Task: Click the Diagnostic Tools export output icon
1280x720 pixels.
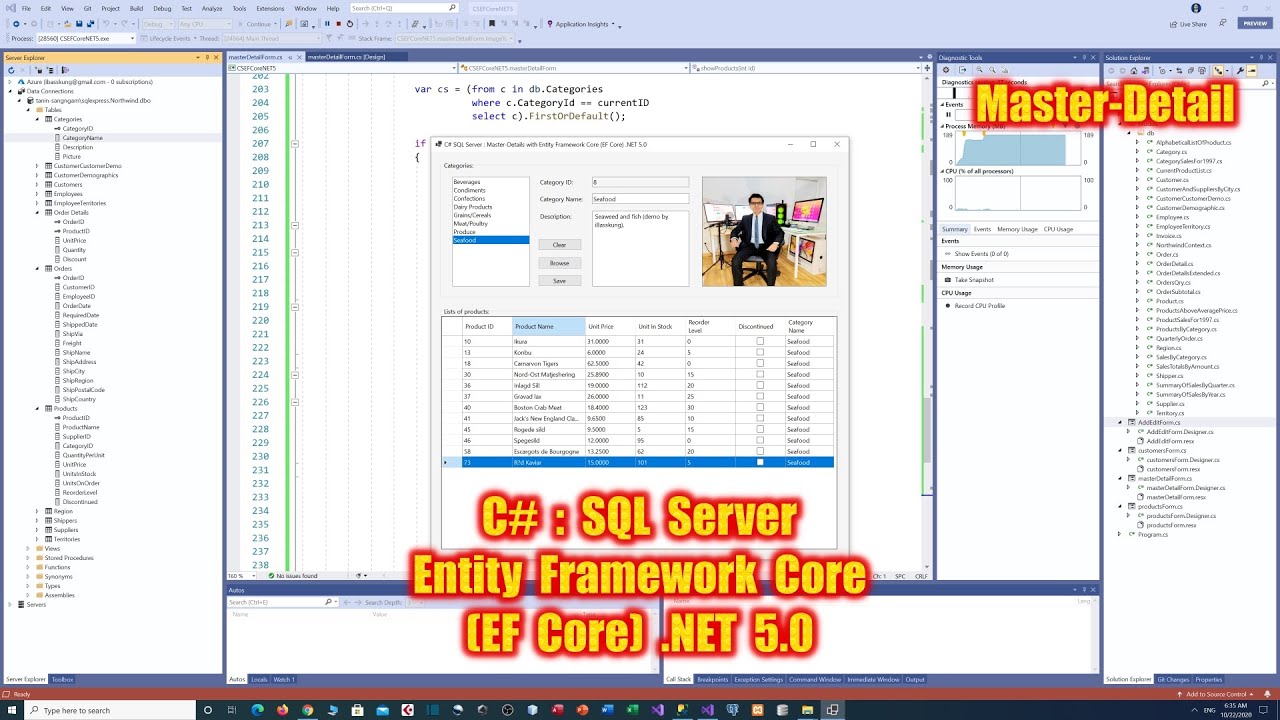Action: pos(963,70)
